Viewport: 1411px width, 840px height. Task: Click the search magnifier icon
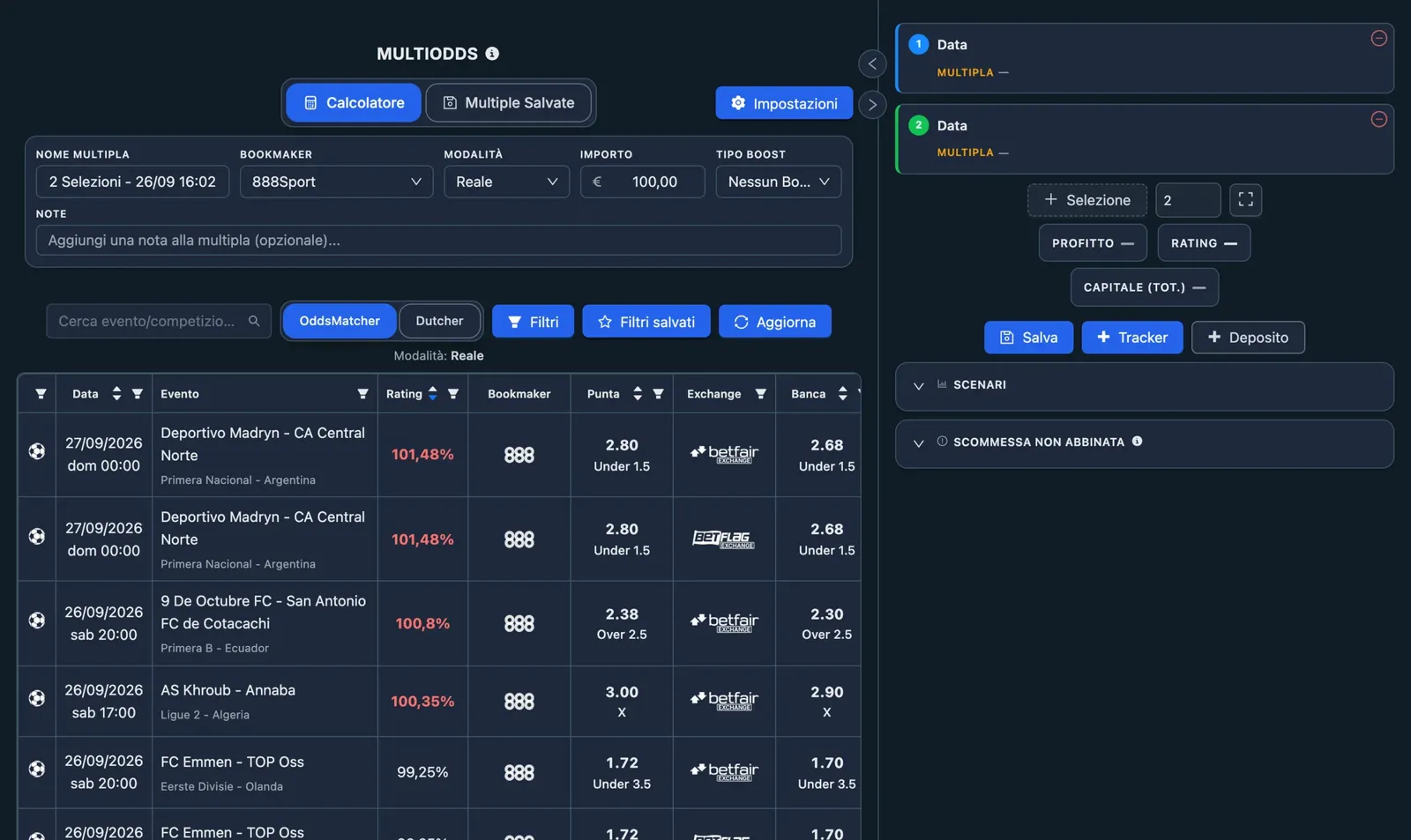(254, 322)
